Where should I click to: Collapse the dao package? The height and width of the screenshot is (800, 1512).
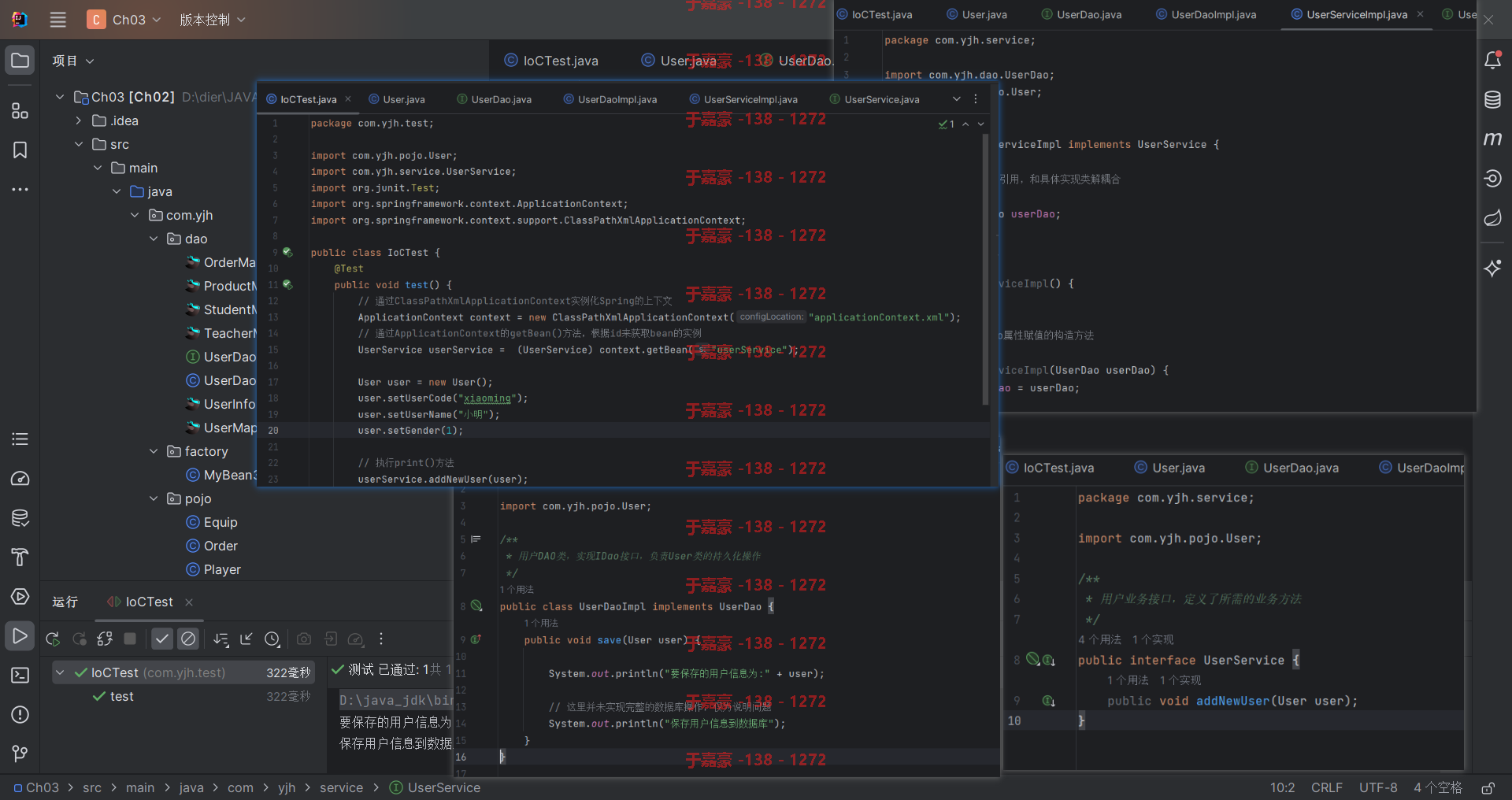pyautogui.click(x=154, y=239)
